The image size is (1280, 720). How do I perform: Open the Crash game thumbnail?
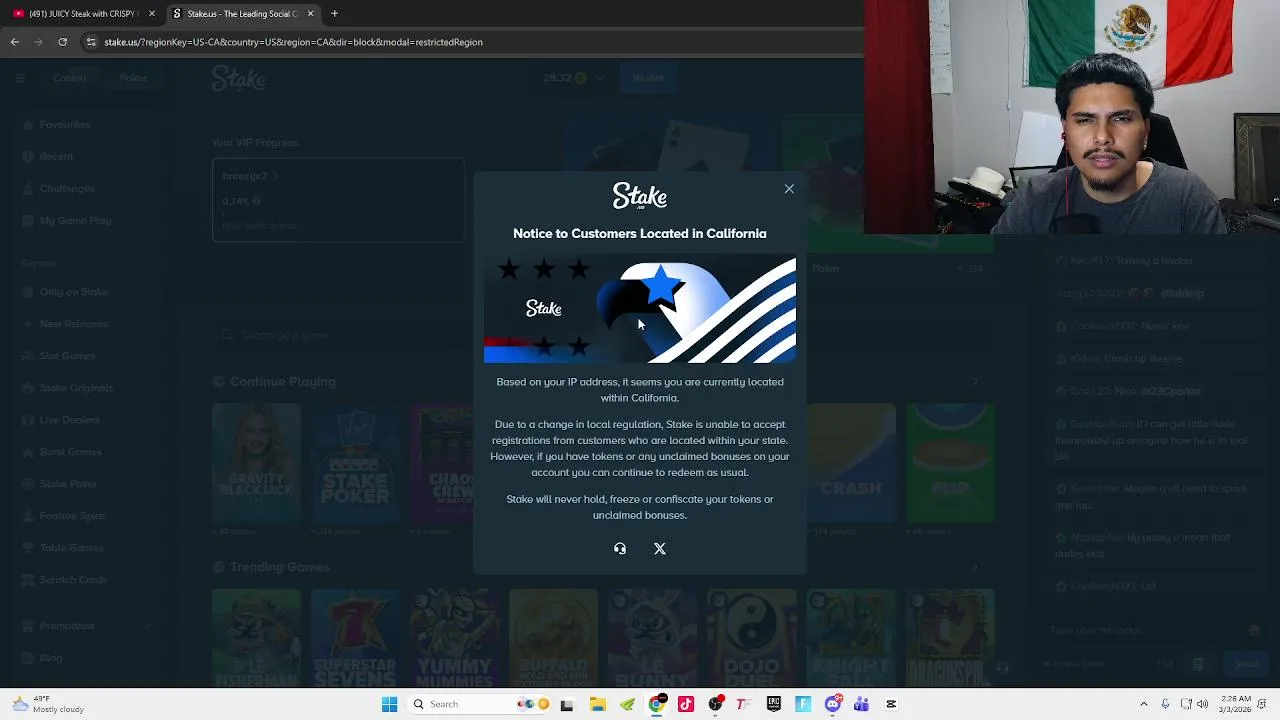[x=851, y=463]
